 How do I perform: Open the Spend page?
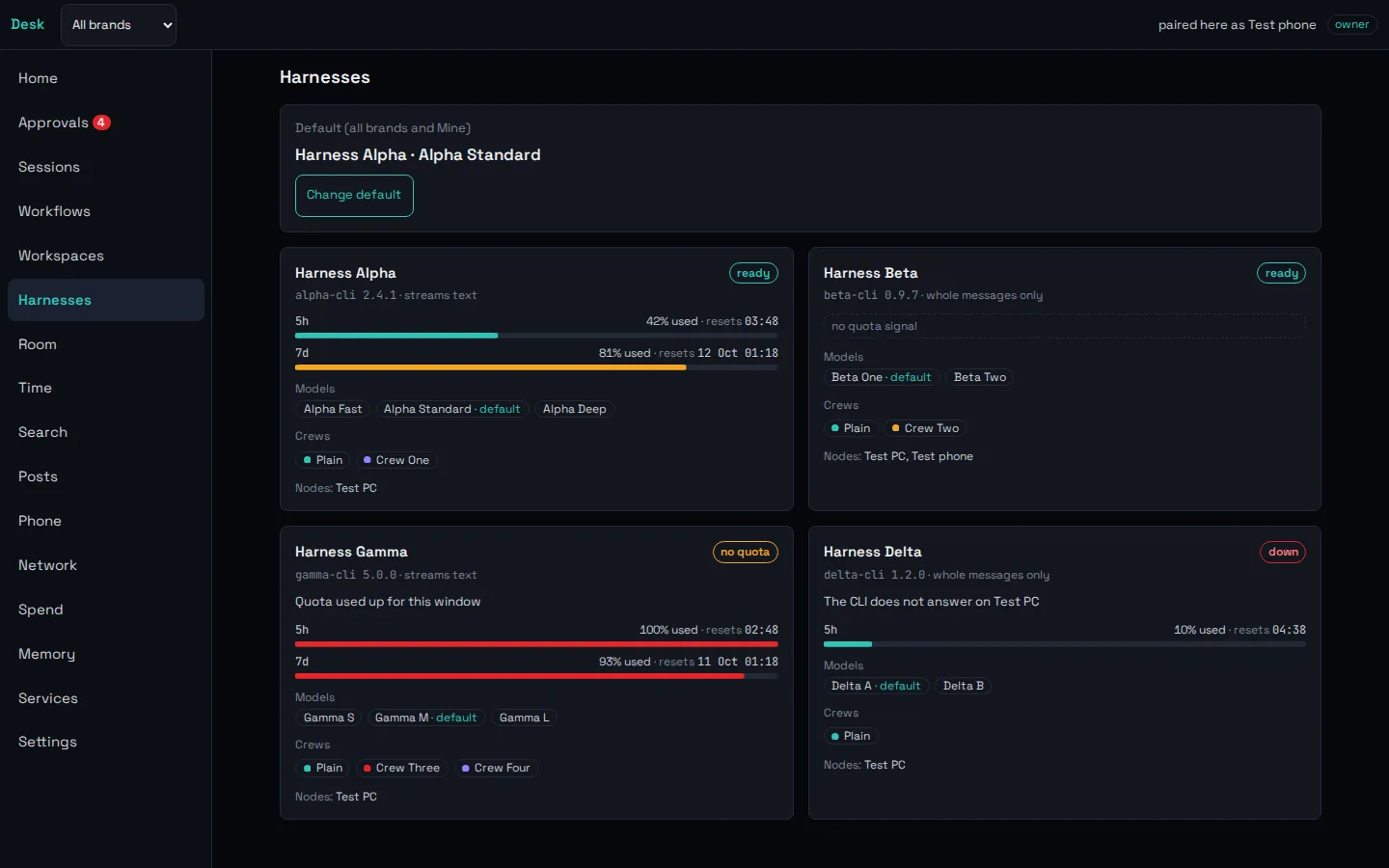click(x=106, y=610)
